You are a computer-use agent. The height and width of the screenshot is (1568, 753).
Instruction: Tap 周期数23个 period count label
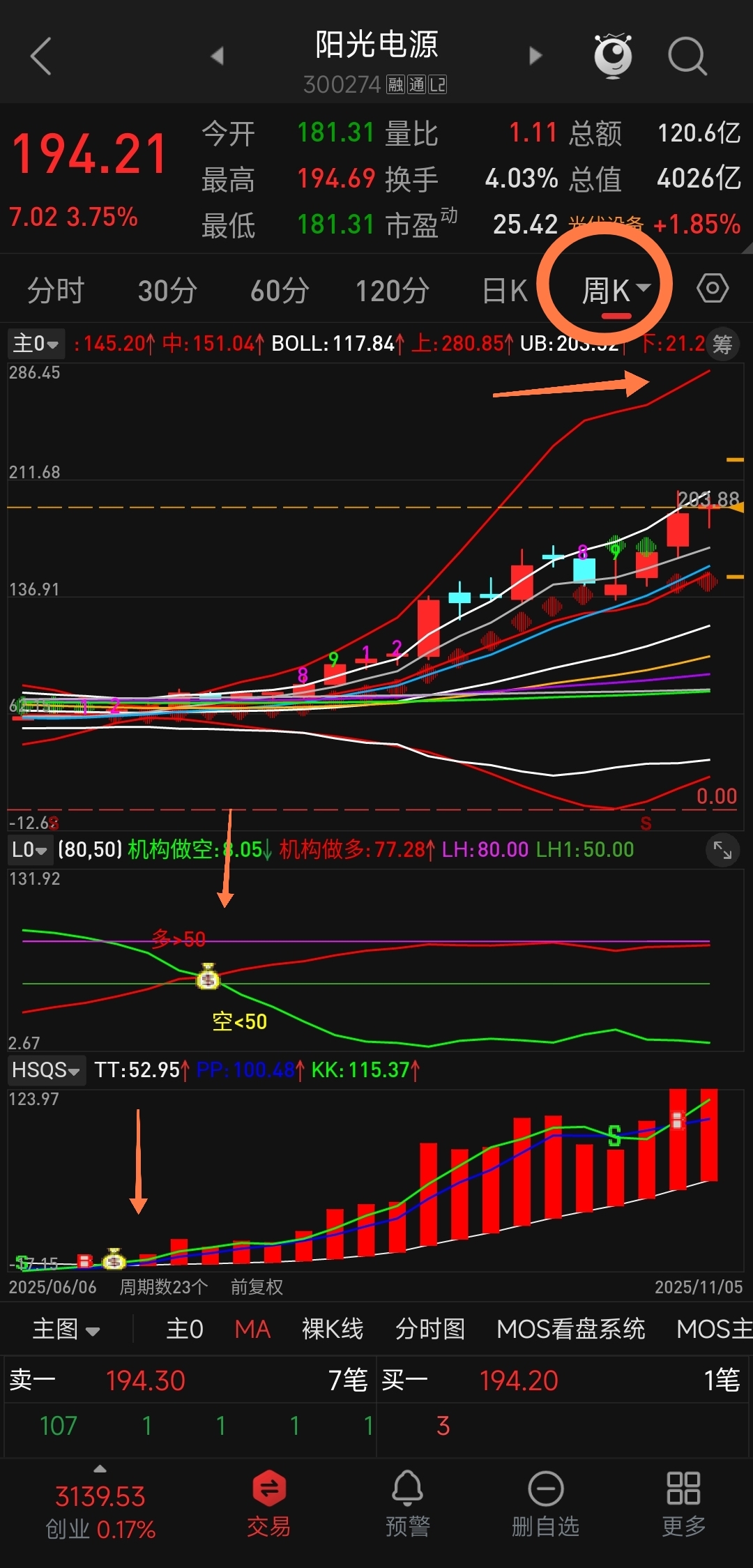click(164, 1287)
